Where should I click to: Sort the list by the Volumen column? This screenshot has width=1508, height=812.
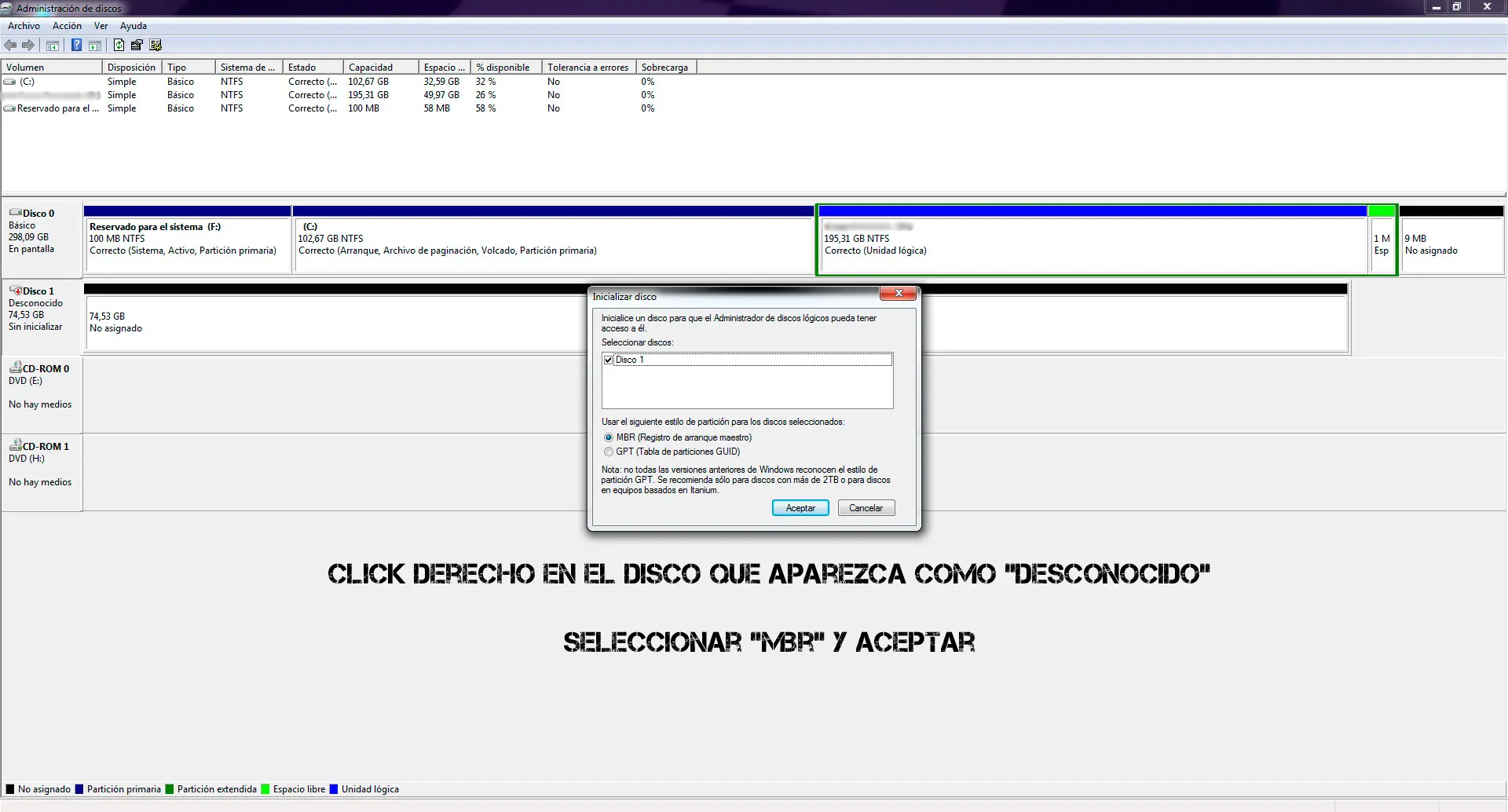[52, 68]
